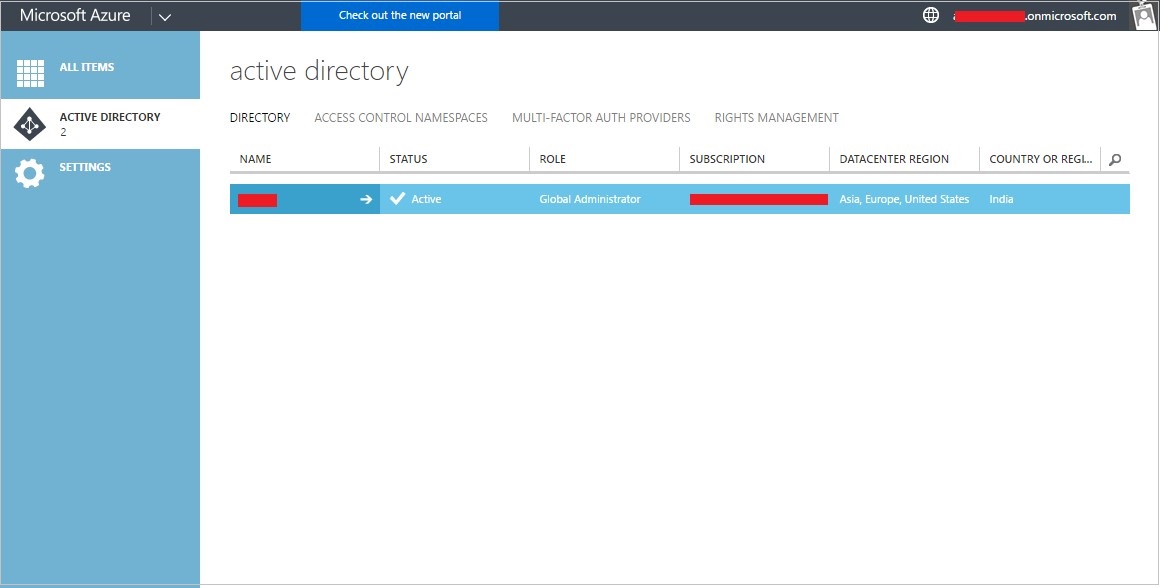
Task: Sort by the SUBSCRIPTION column header
Action: click(x=727, y=159)
